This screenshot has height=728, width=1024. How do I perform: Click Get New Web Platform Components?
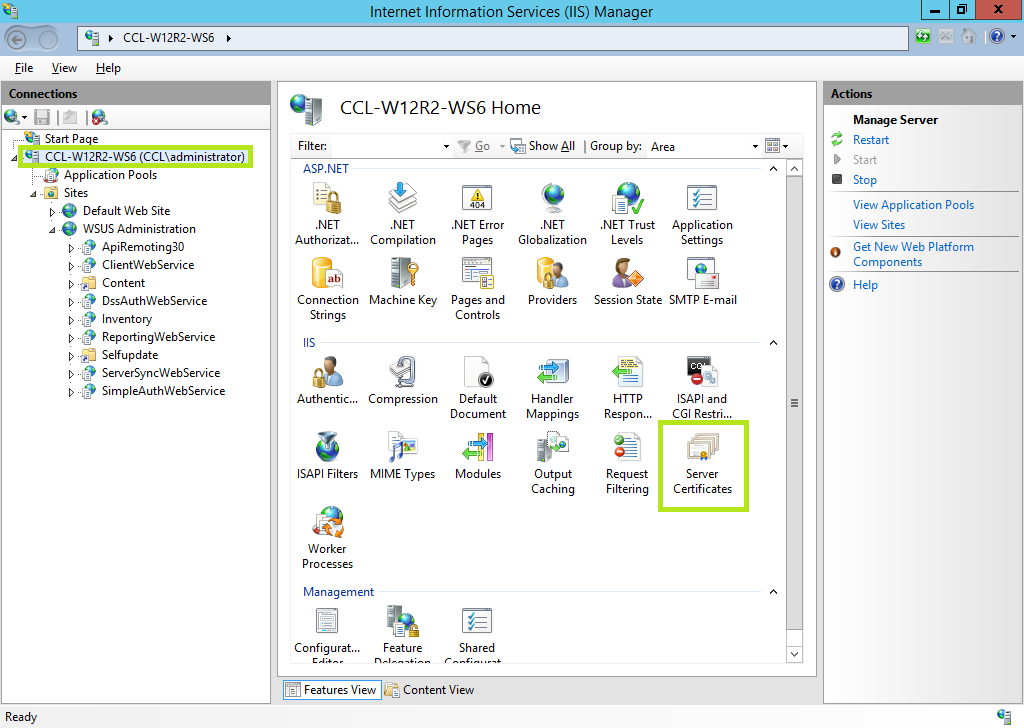913,254
